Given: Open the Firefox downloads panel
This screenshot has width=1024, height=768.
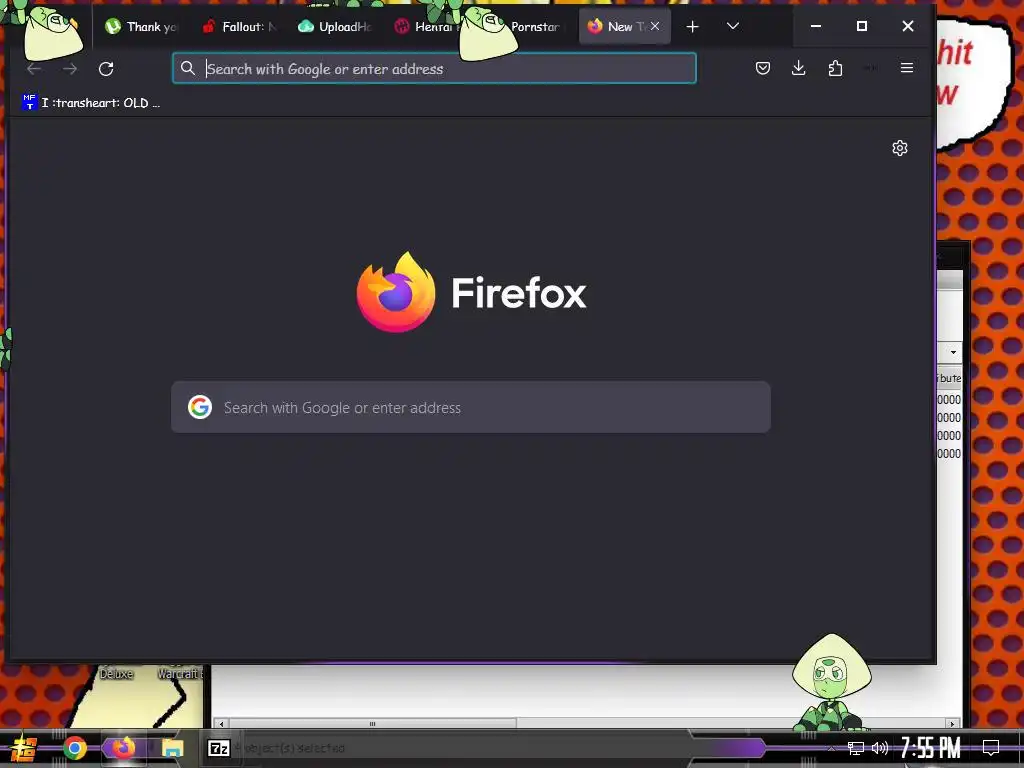Looking at the screenshot, I should point(798,68).
